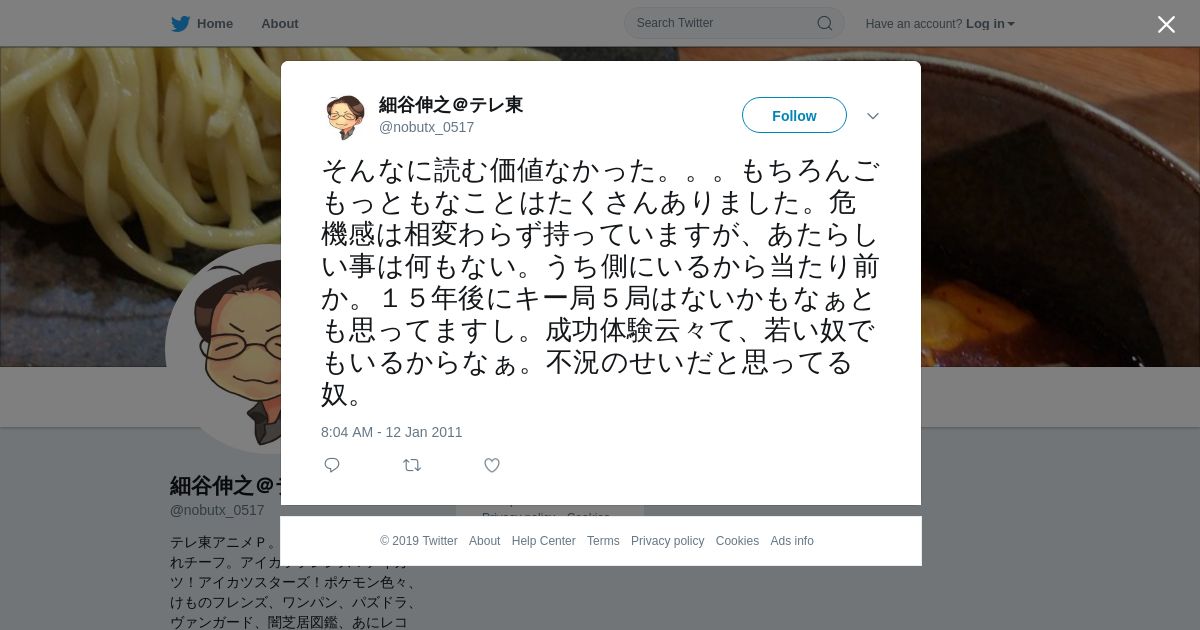1200x630 pixels.
Task: Expand the tweet options chevron next to Follow
Action: [873, 116]
